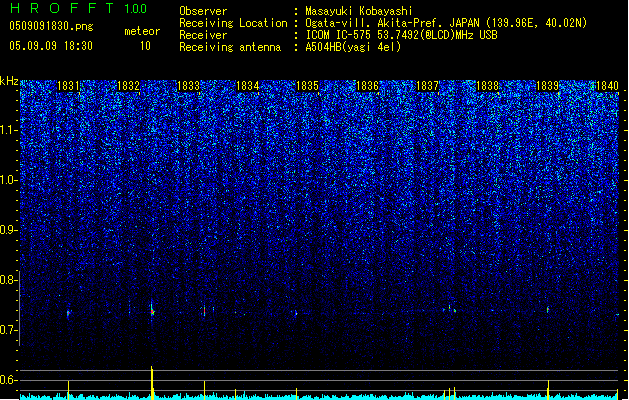This screenshot has height=400, width=629.
Task: Click the 'Receiving antenna' label
Action: tap(230, 47)
